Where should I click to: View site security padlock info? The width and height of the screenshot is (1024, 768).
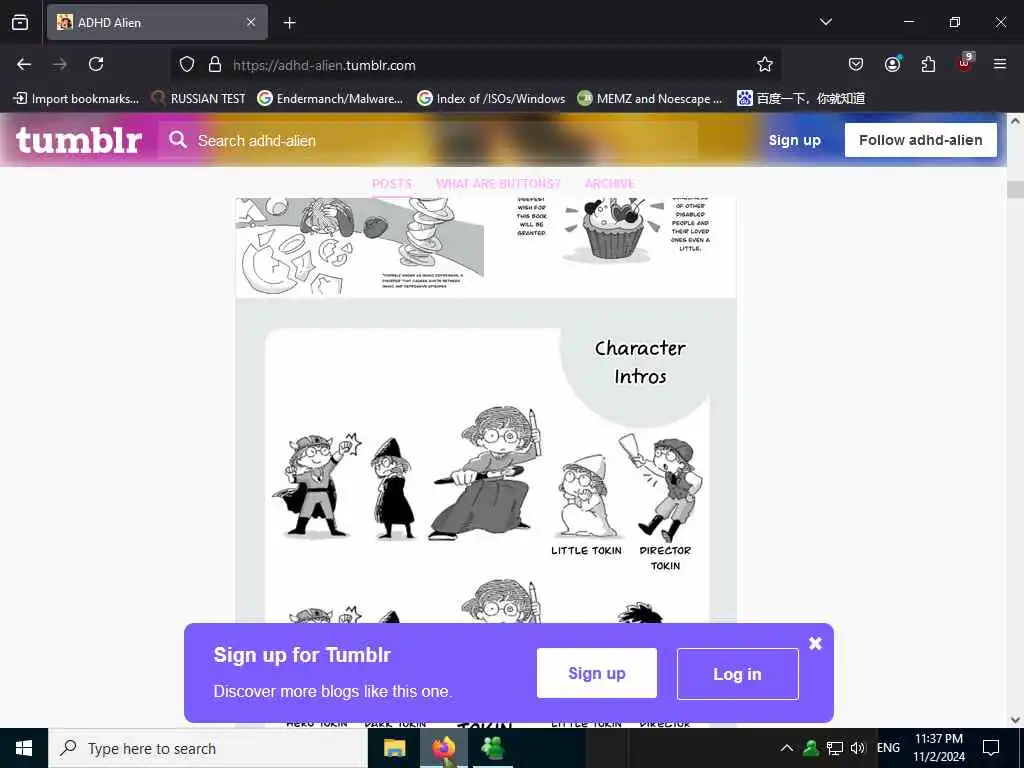(215, 65)
